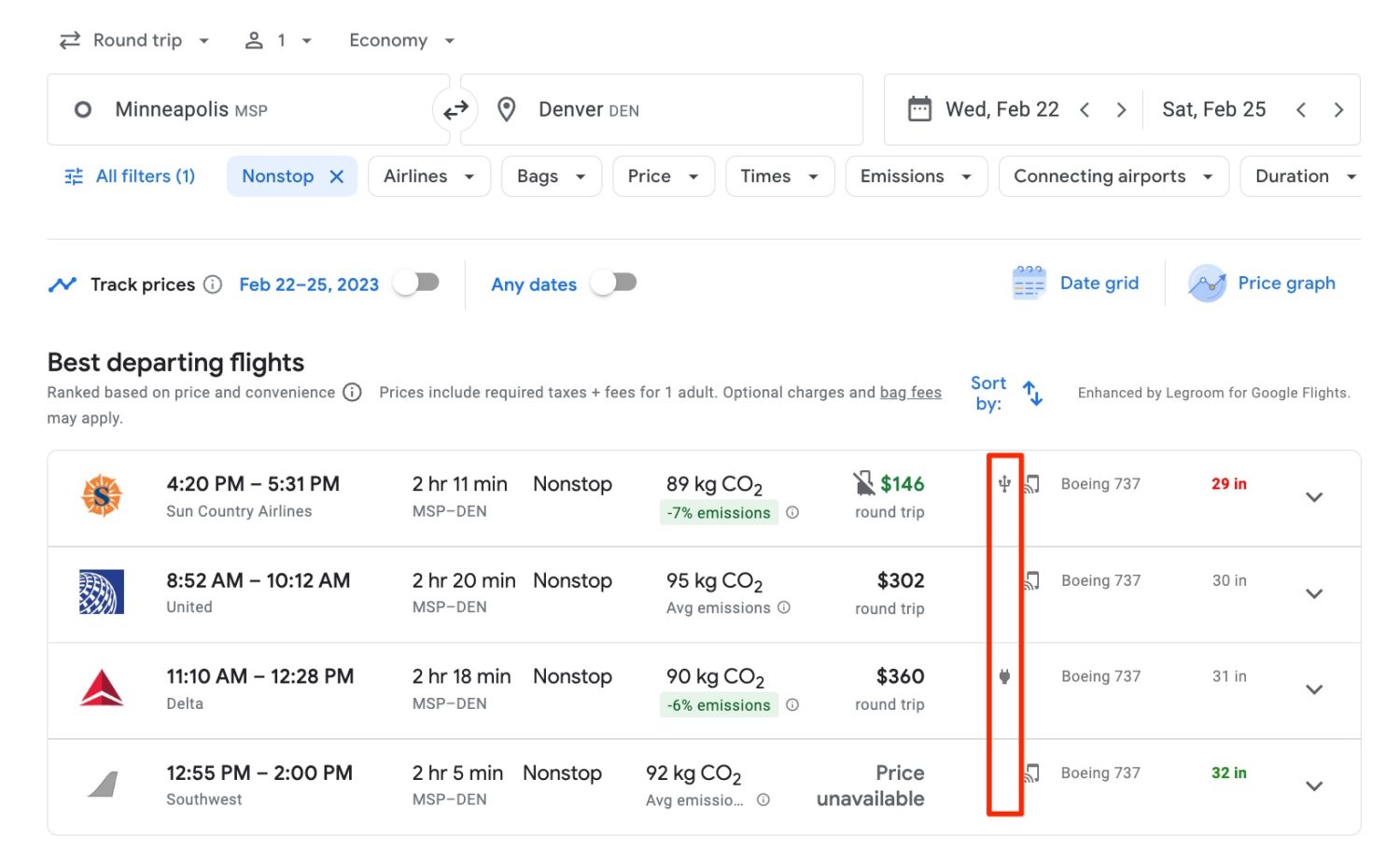The width and height of the screenshot is (1400, 862).
Task: Open the Economy cabin class dropdown
Action: tap(399, 40)
